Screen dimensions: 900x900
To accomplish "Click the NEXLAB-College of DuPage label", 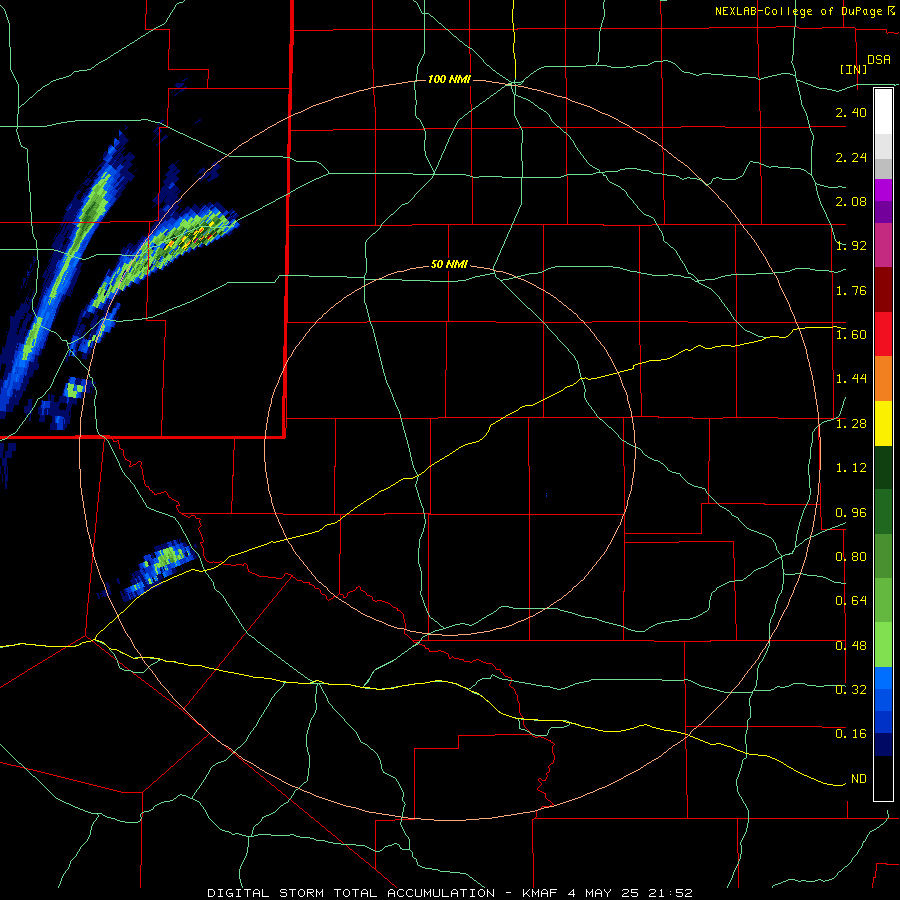I will click(798, 11).
